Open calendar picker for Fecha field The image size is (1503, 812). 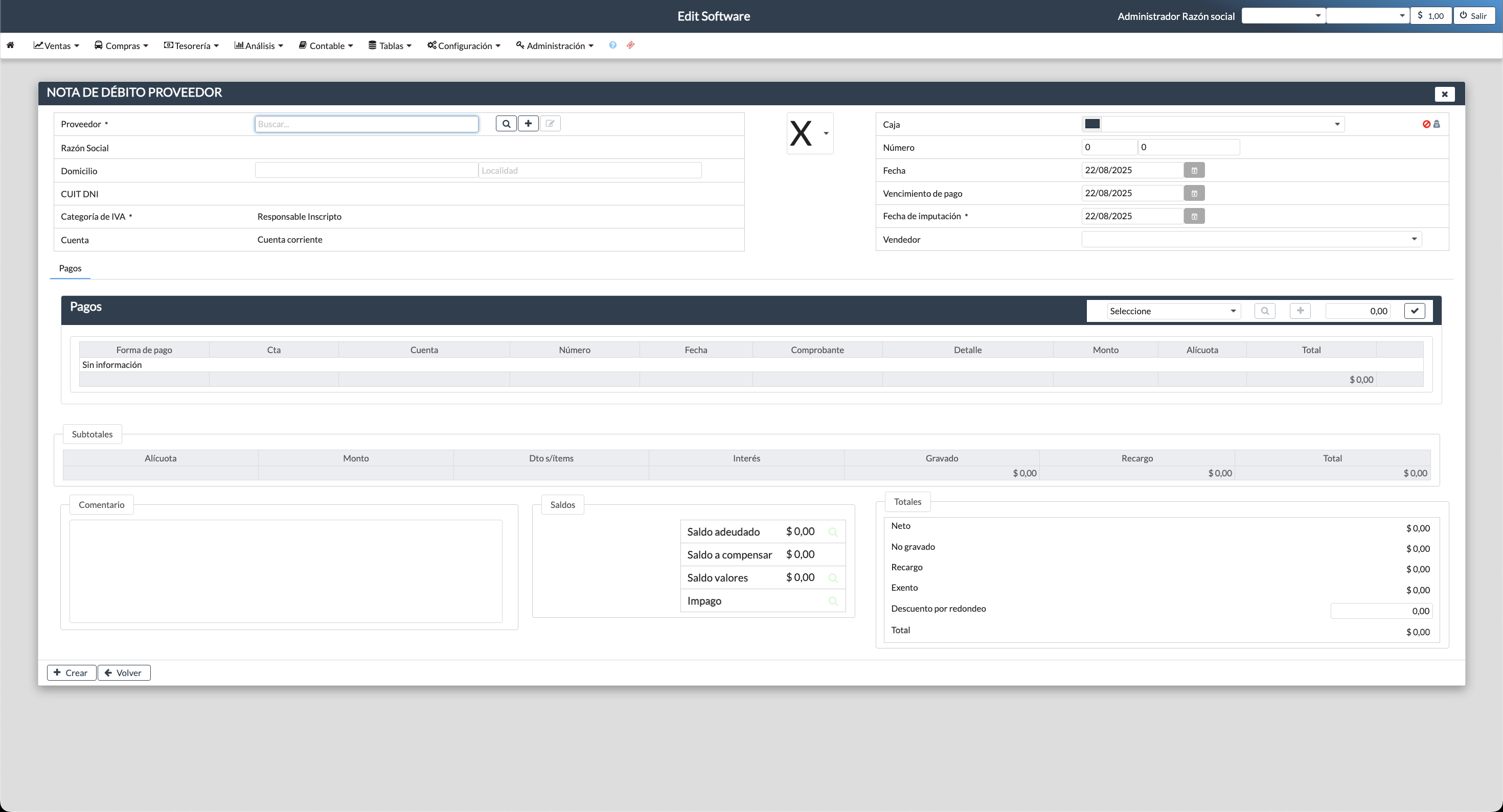pos(1194,170)
